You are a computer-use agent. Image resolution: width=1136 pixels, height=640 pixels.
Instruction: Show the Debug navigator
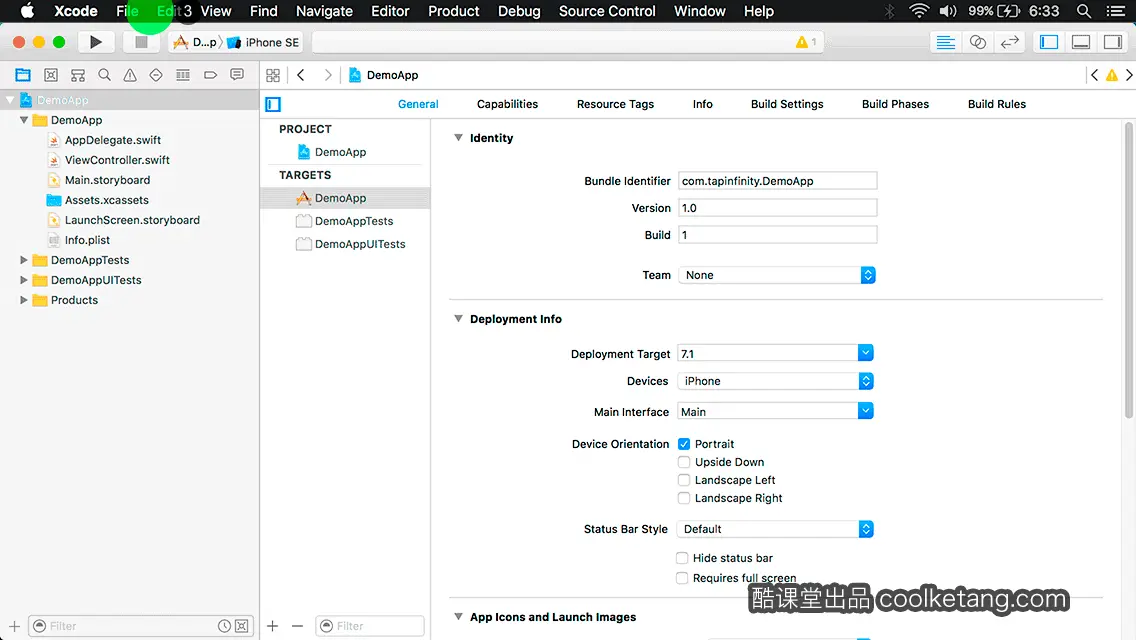[183, 75]
